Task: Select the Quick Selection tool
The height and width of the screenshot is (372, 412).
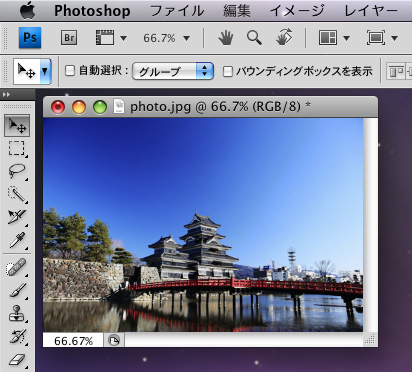Action: coord(17,194)
